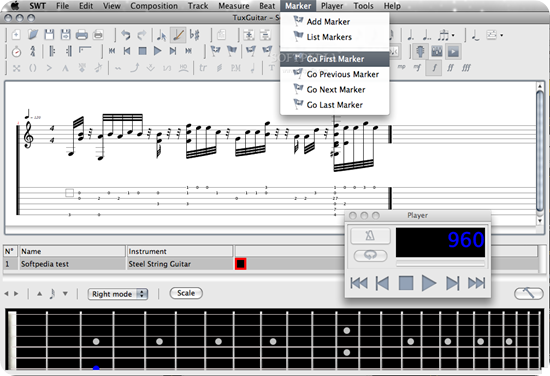Viewport: 550px width, 376px height.
Task: Click the New song toolbar icon
Action: [16, 35]
